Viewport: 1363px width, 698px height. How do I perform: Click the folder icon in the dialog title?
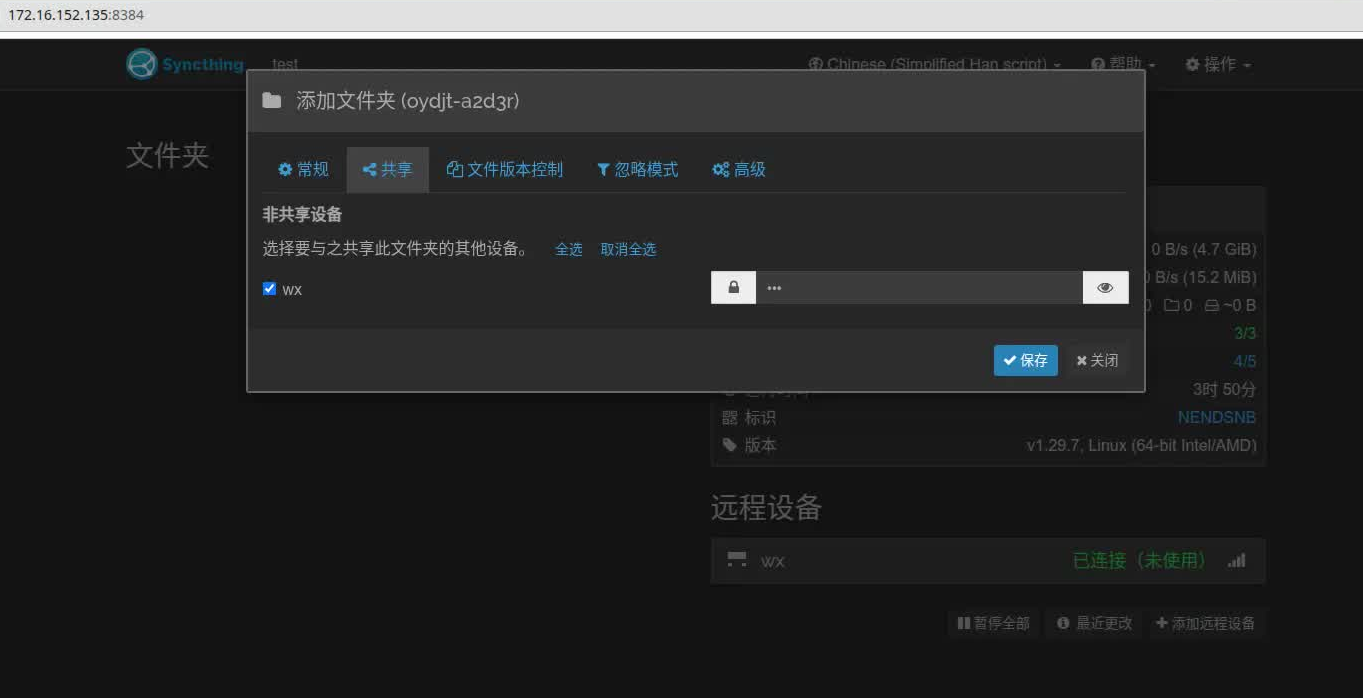pos(271,99)
